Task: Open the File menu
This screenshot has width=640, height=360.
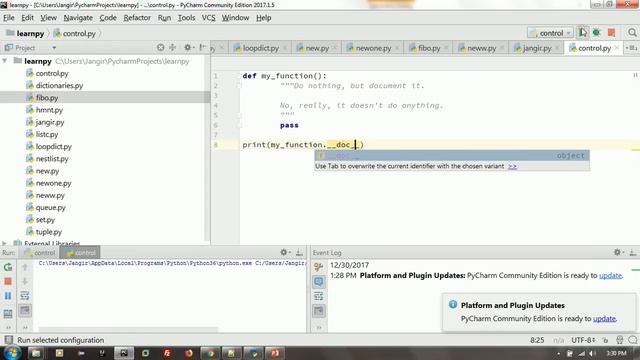Action: (9, 18)
